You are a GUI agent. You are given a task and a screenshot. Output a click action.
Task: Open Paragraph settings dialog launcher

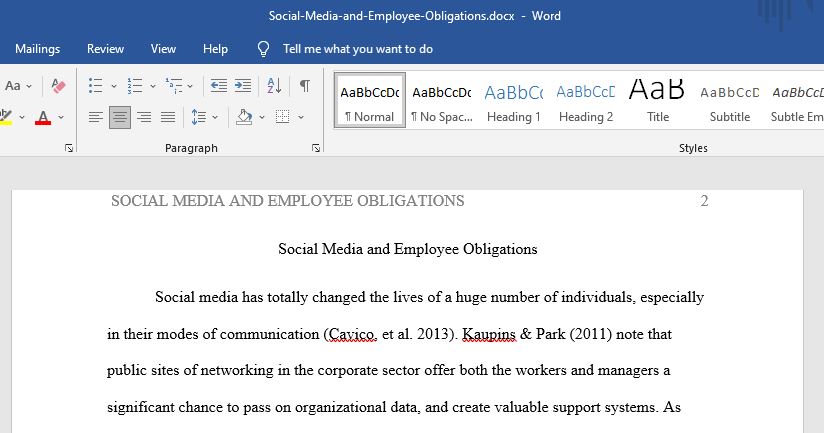pyautogui.click(x=316, y=148)
